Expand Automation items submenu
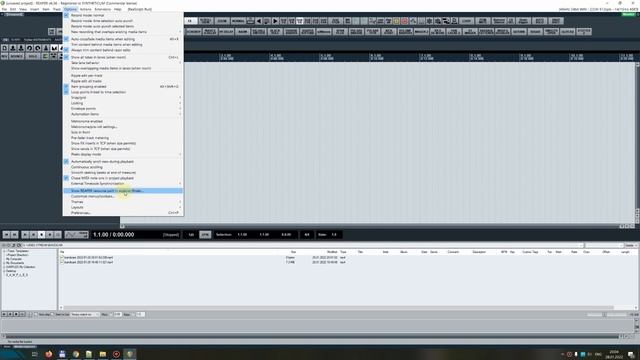The image size is (640, 360). pyautogui.click(x=123, y=114)
